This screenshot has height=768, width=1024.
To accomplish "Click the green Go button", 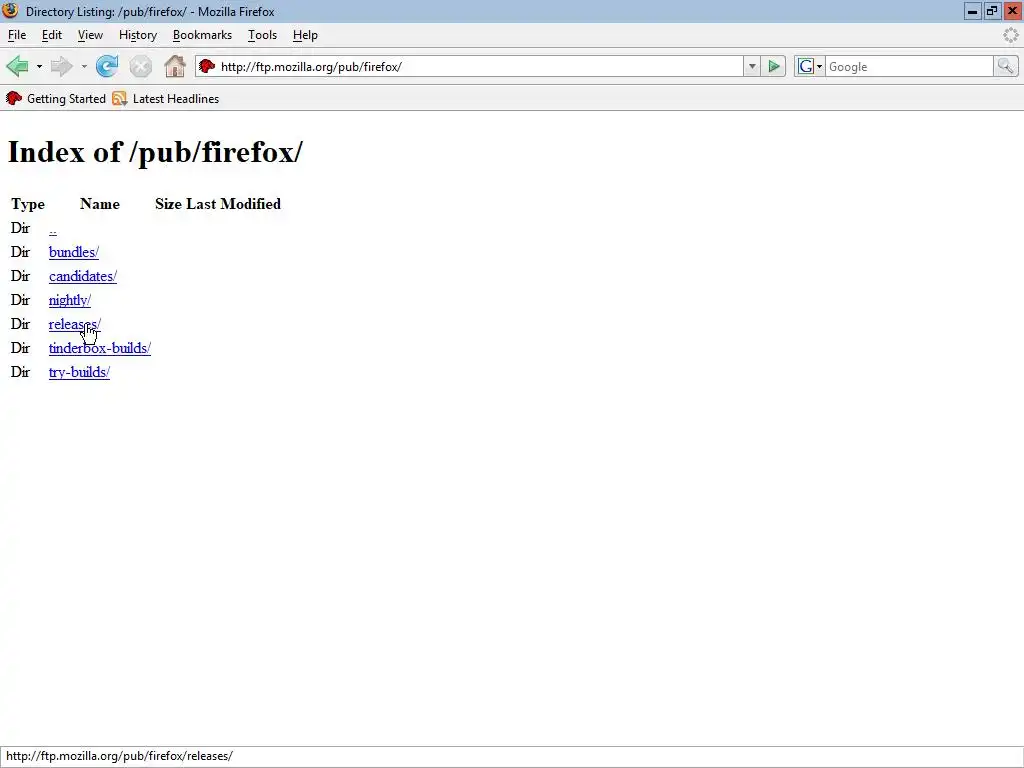I will click(774, 66).
